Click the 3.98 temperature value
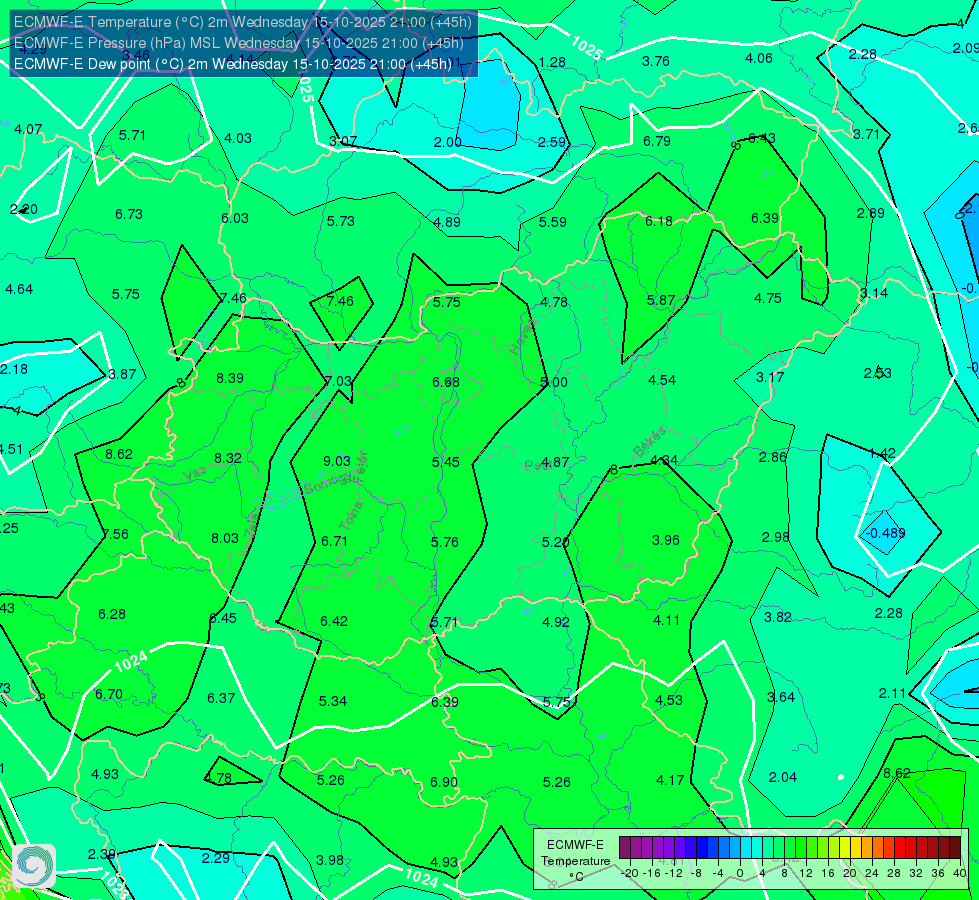This screenshot has width=979, height=900. pos(330,860)
